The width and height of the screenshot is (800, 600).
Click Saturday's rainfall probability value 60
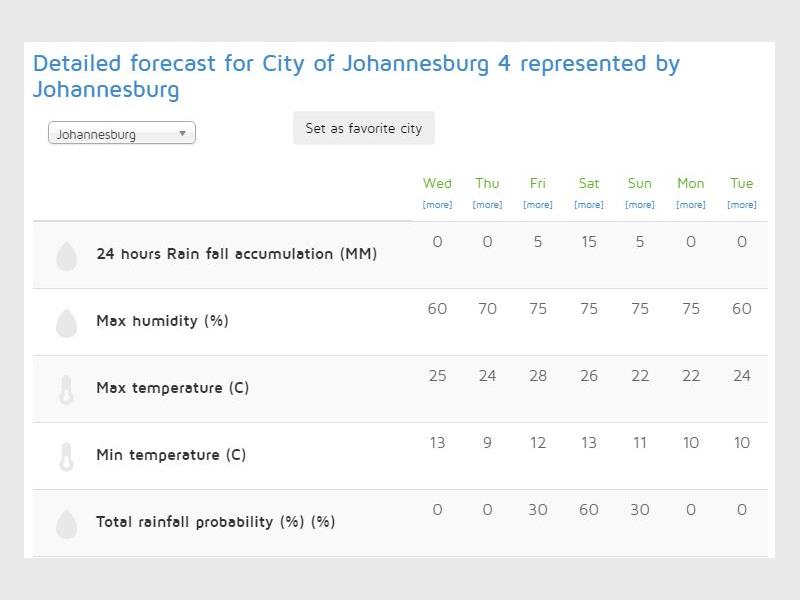(x=589, y=510)
